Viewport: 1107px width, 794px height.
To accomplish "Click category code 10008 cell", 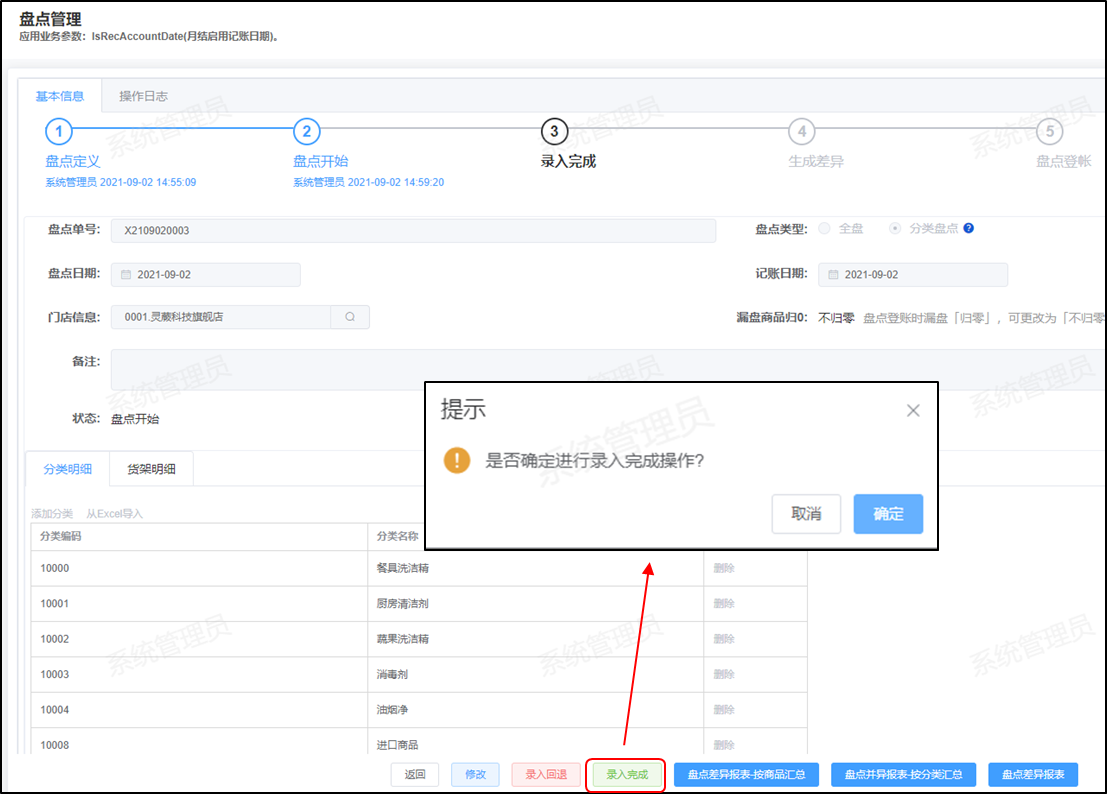I will click(x=199, y=742).
